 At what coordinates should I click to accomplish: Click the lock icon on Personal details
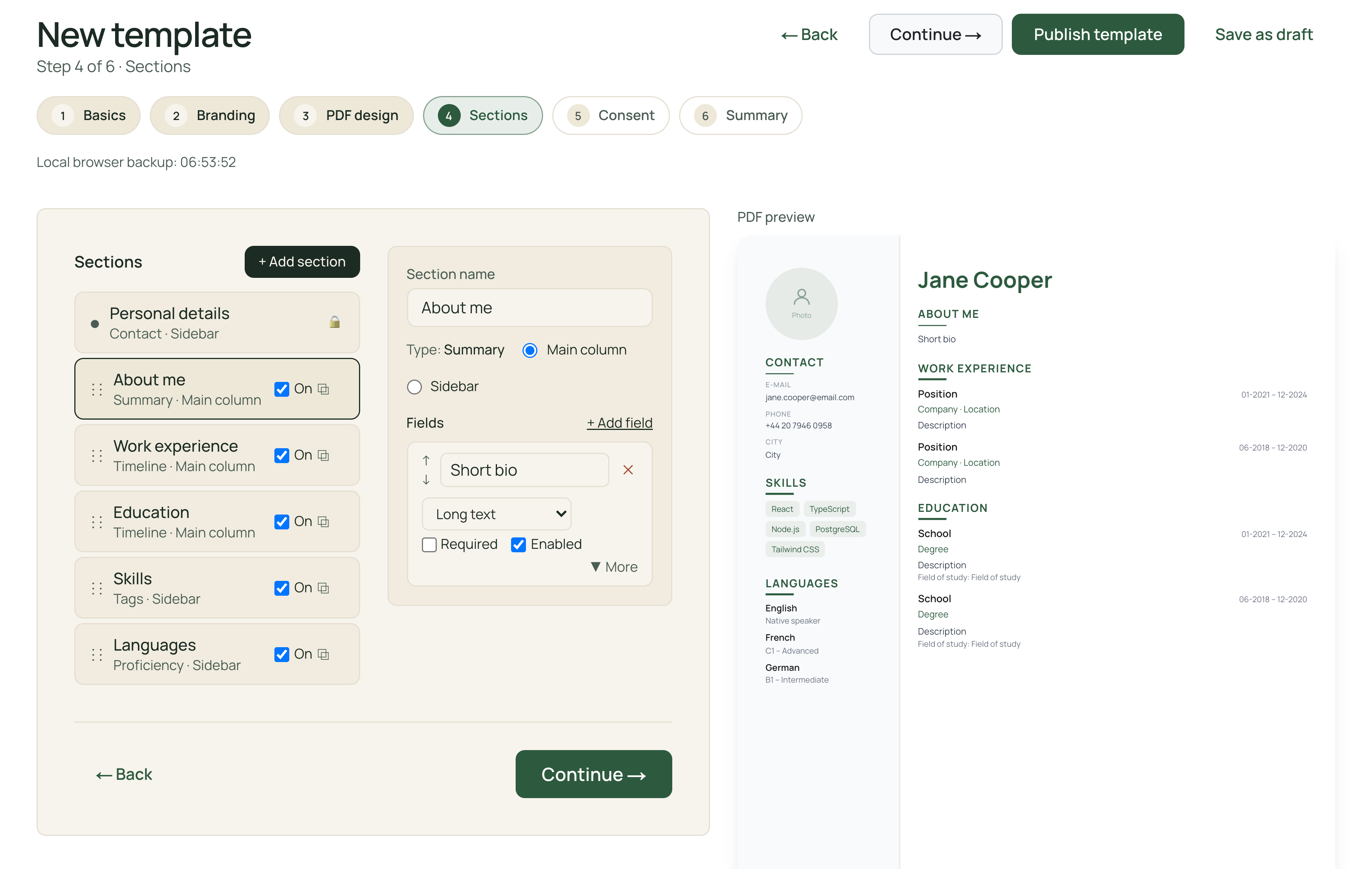335,322
